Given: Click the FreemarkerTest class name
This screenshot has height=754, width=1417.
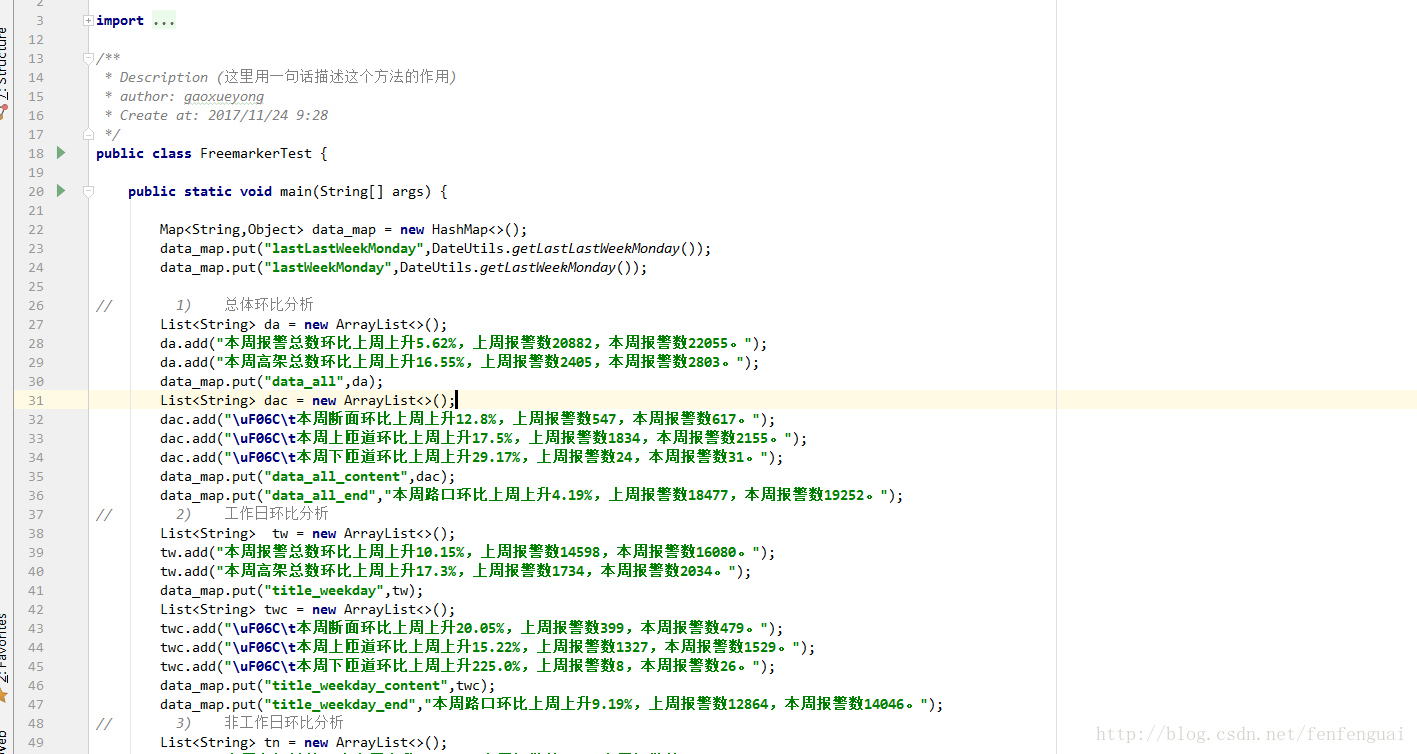Looking at the screenshot, I should (256, 153).
